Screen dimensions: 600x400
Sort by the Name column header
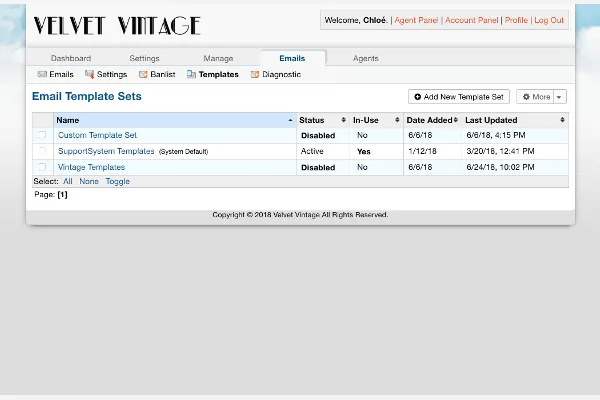point(175,120)
